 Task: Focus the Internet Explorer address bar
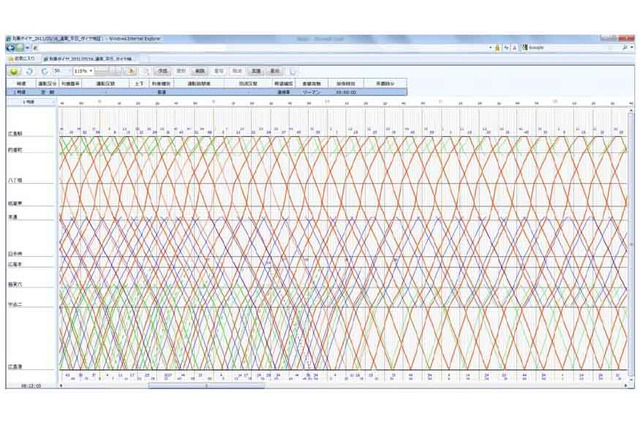[261, 48]
